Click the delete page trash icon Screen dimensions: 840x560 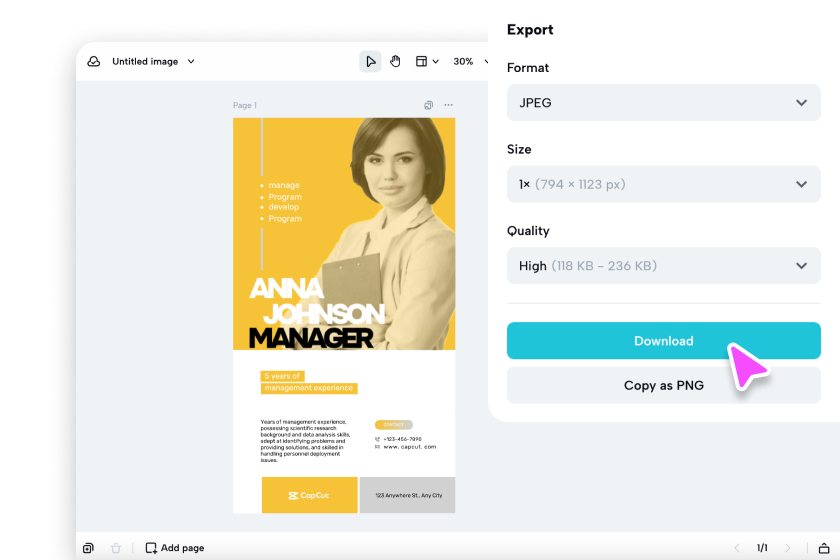tap(116, 548)
